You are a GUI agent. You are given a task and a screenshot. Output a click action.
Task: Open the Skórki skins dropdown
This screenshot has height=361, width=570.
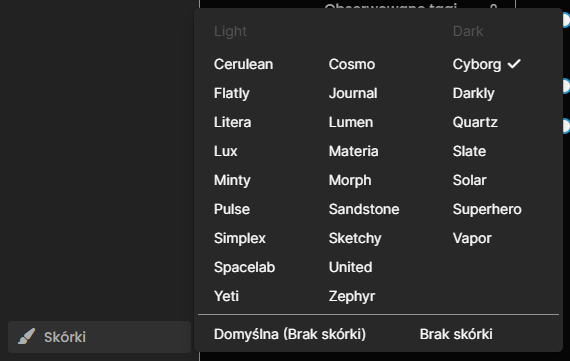(x=99, y=337)
